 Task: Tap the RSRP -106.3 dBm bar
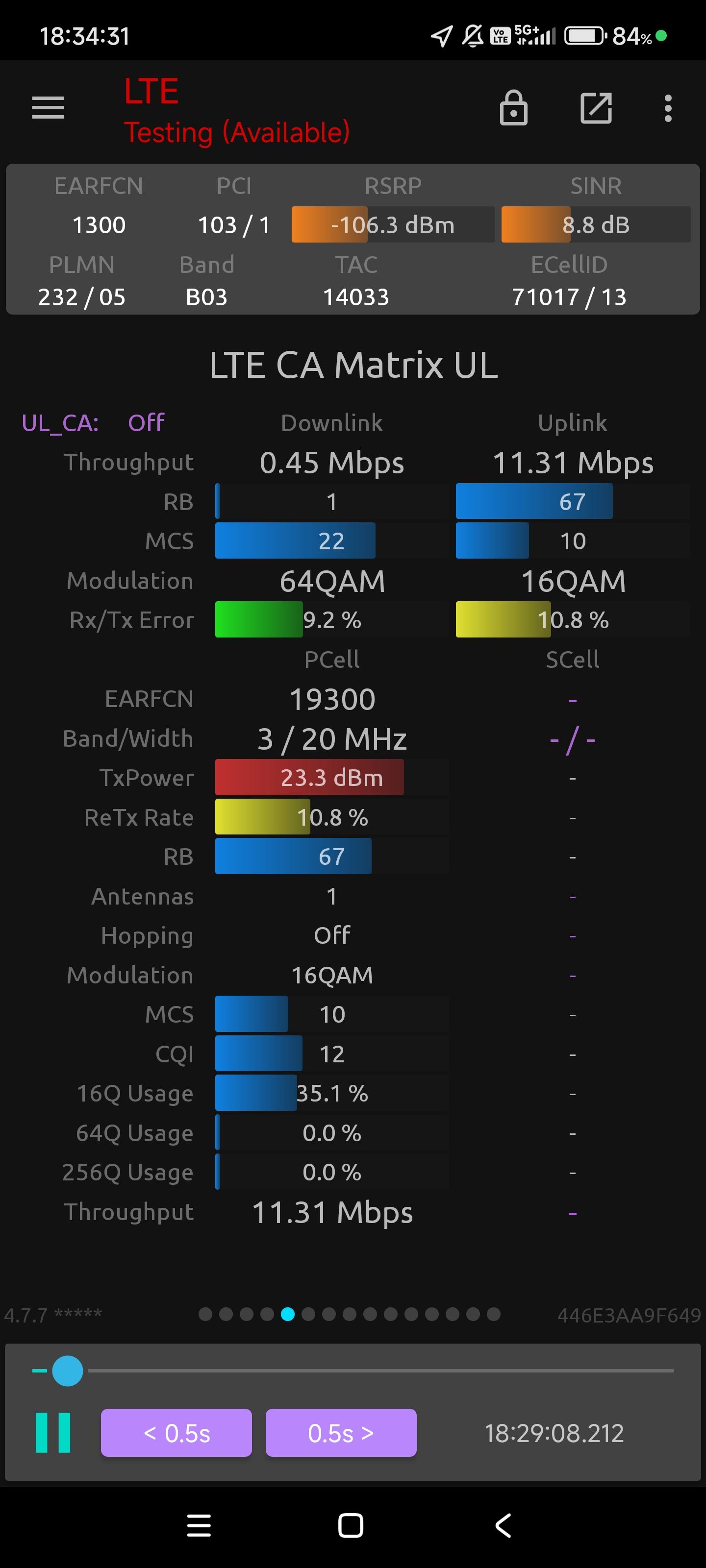pos(393,224)
